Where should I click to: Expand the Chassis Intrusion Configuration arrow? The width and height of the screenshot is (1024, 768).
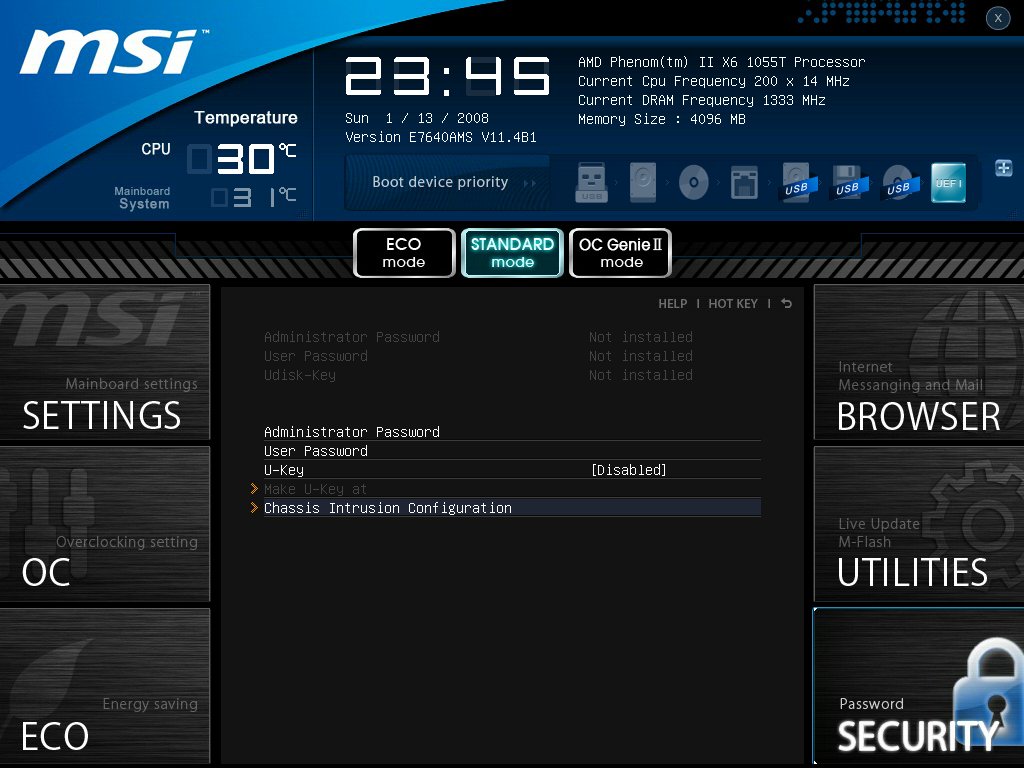tap(254, 507)
